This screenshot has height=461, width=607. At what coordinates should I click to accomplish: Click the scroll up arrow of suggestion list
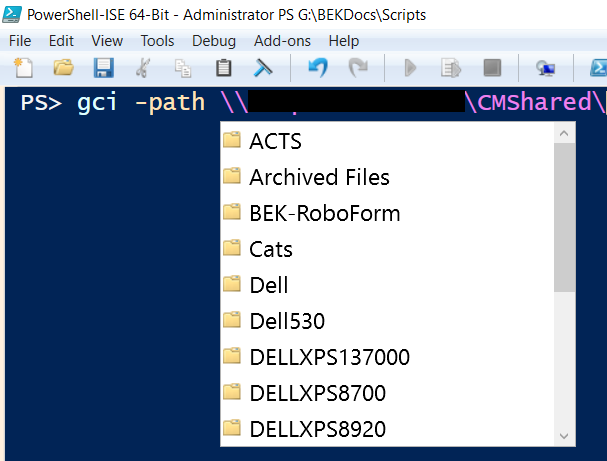click(564, 134)
